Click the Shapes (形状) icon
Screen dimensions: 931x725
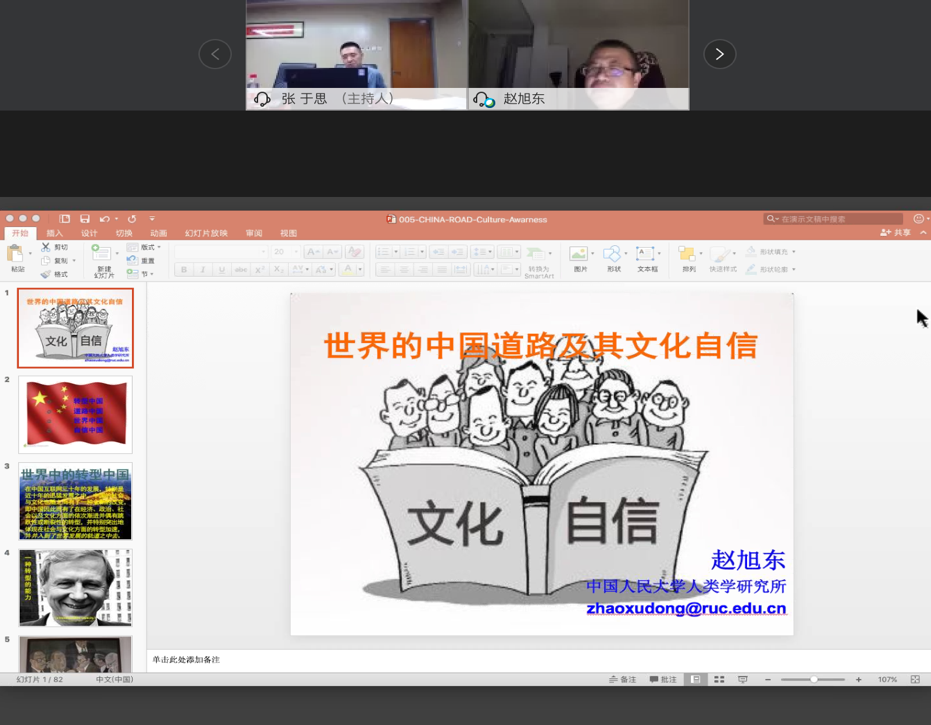pos(613,255)
